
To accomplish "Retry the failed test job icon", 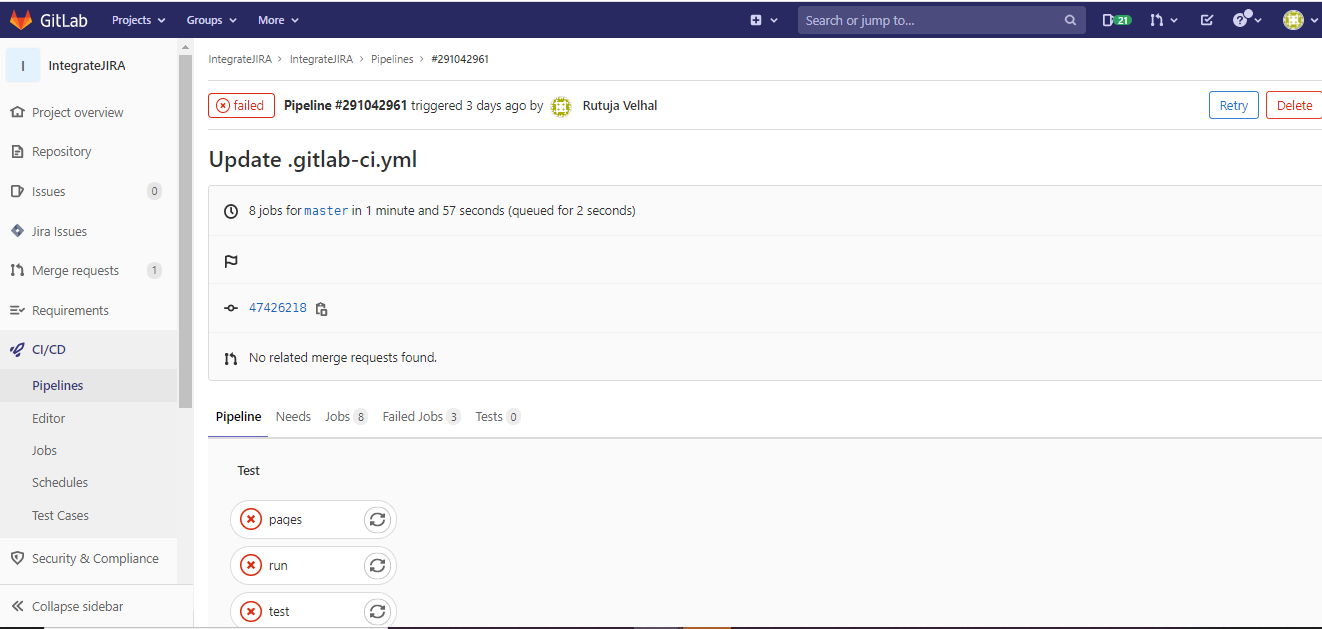I will pyautogui.click(x=377, y=611).
